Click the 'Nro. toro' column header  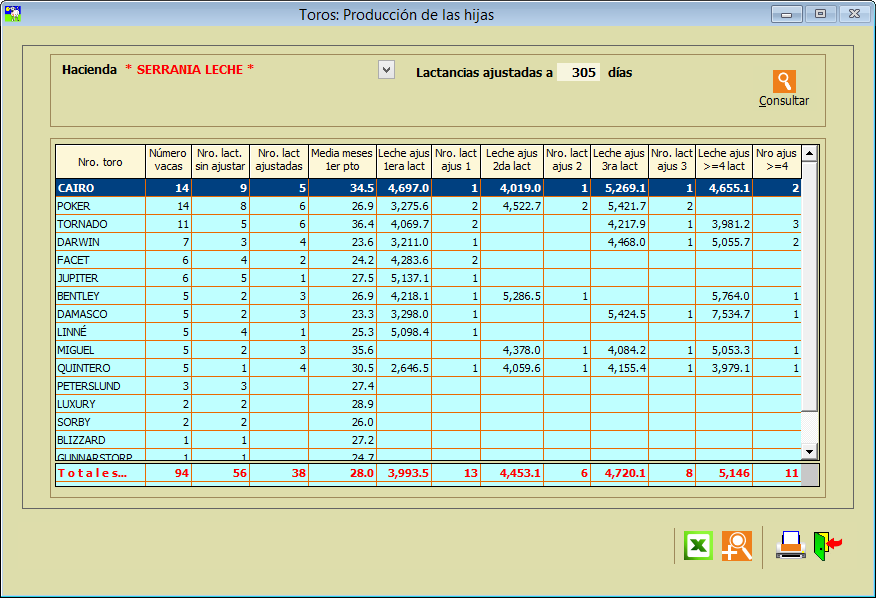tap(100, 162)
